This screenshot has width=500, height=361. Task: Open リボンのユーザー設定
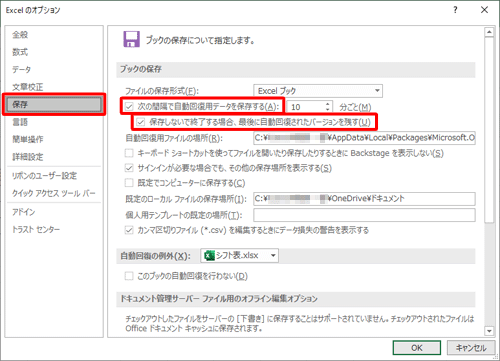click(x=44, y=176)
